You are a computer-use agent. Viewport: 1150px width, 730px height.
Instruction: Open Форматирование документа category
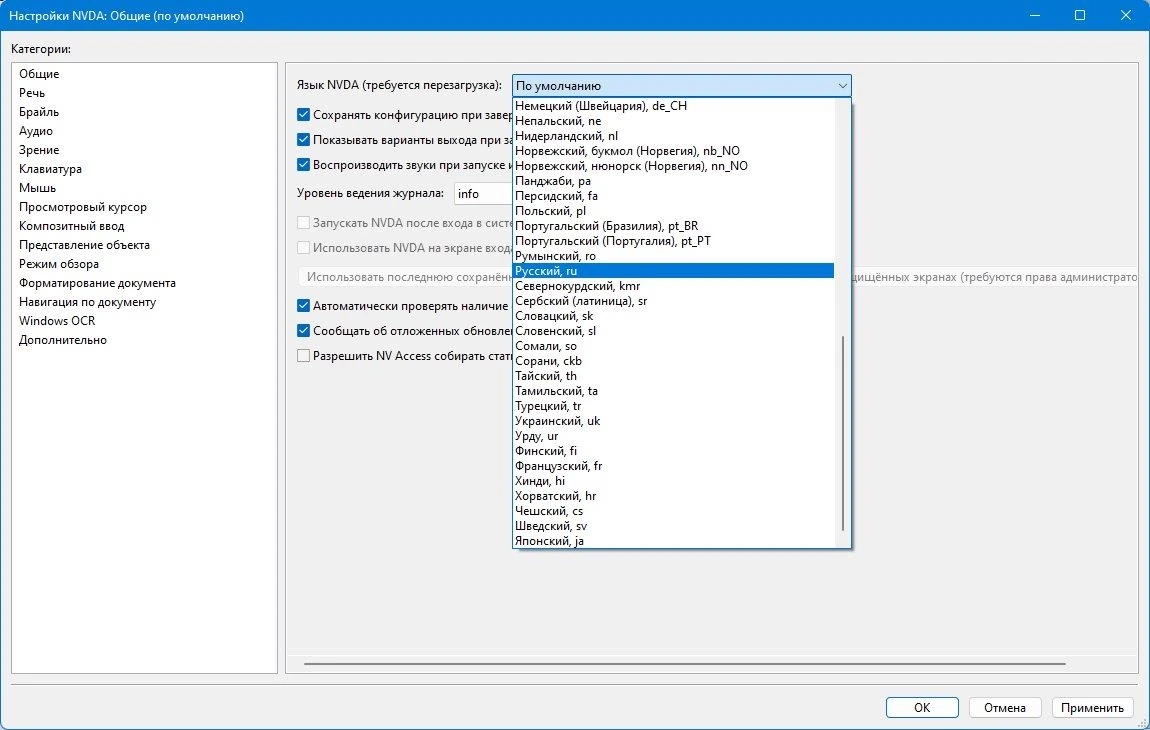tap(97, 284)
